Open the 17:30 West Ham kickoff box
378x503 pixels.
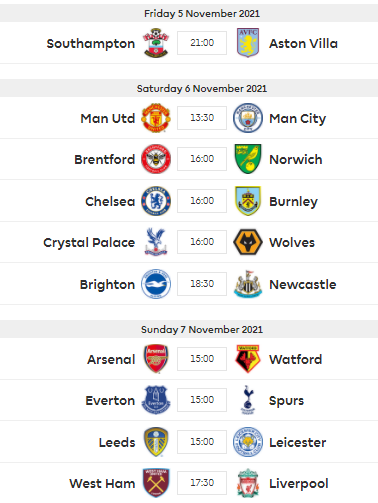pyautogui.click(x=202, y=483)
